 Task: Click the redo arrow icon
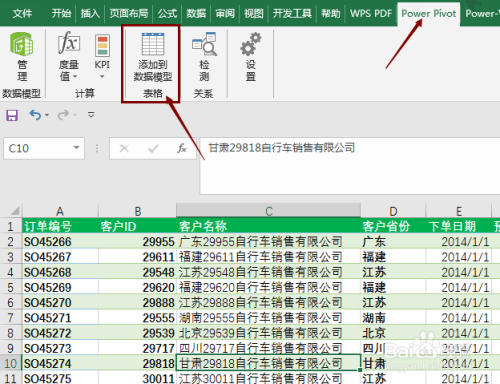point(63,115)
